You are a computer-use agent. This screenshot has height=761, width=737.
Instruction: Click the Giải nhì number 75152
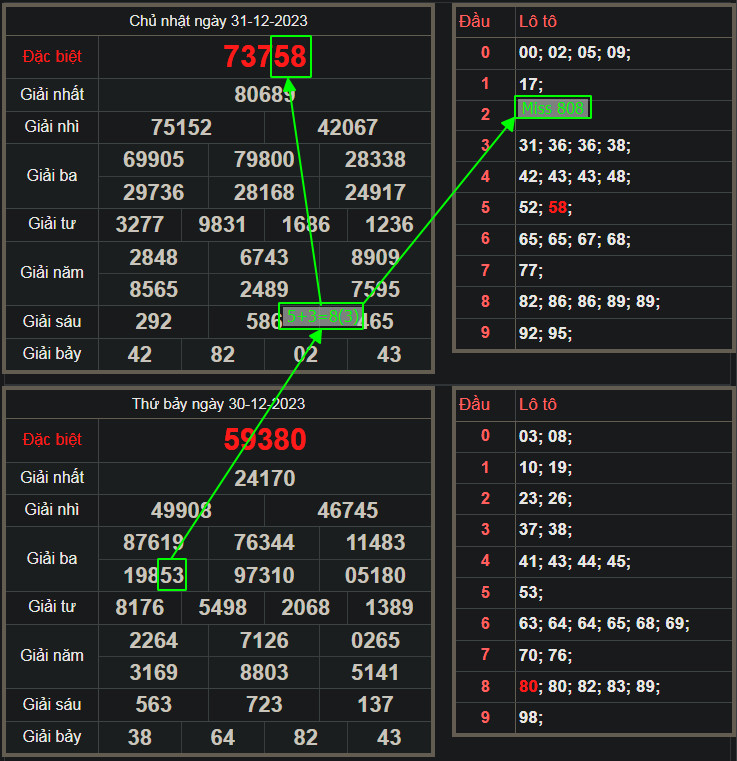click(x=181, y=127)
